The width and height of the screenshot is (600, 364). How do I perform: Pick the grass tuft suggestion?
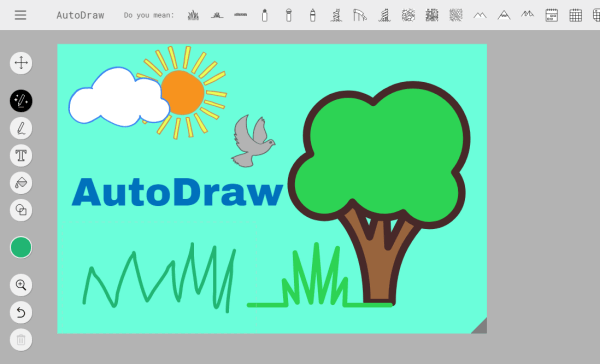click(x=193, y=16)
